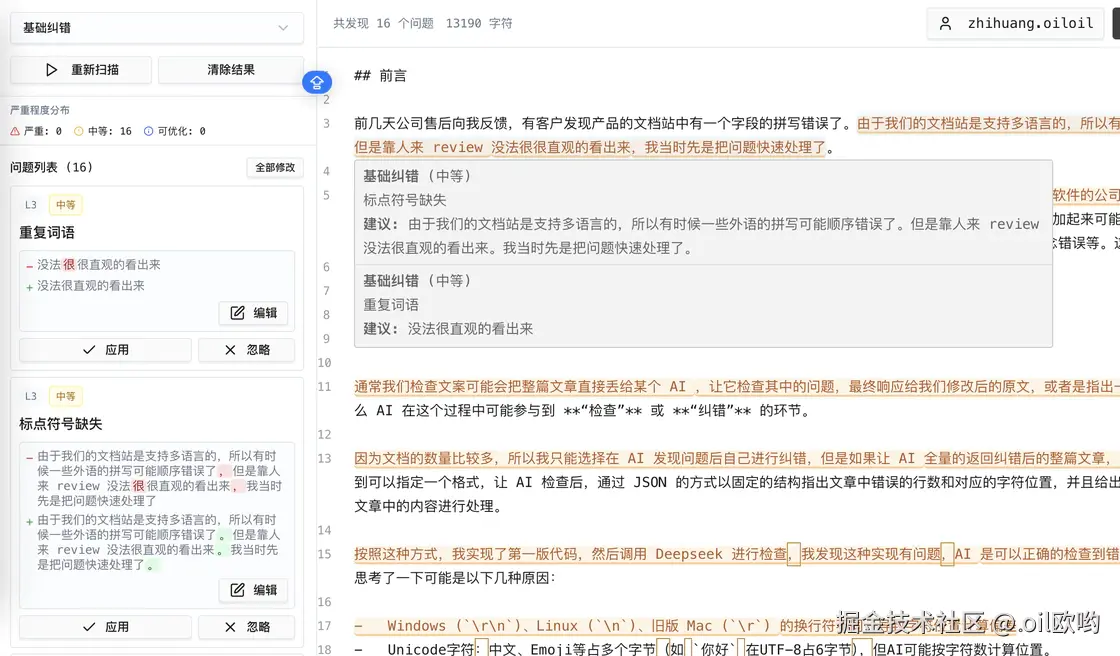Click the yellow circle medium-severity icon

pos(79,131)
